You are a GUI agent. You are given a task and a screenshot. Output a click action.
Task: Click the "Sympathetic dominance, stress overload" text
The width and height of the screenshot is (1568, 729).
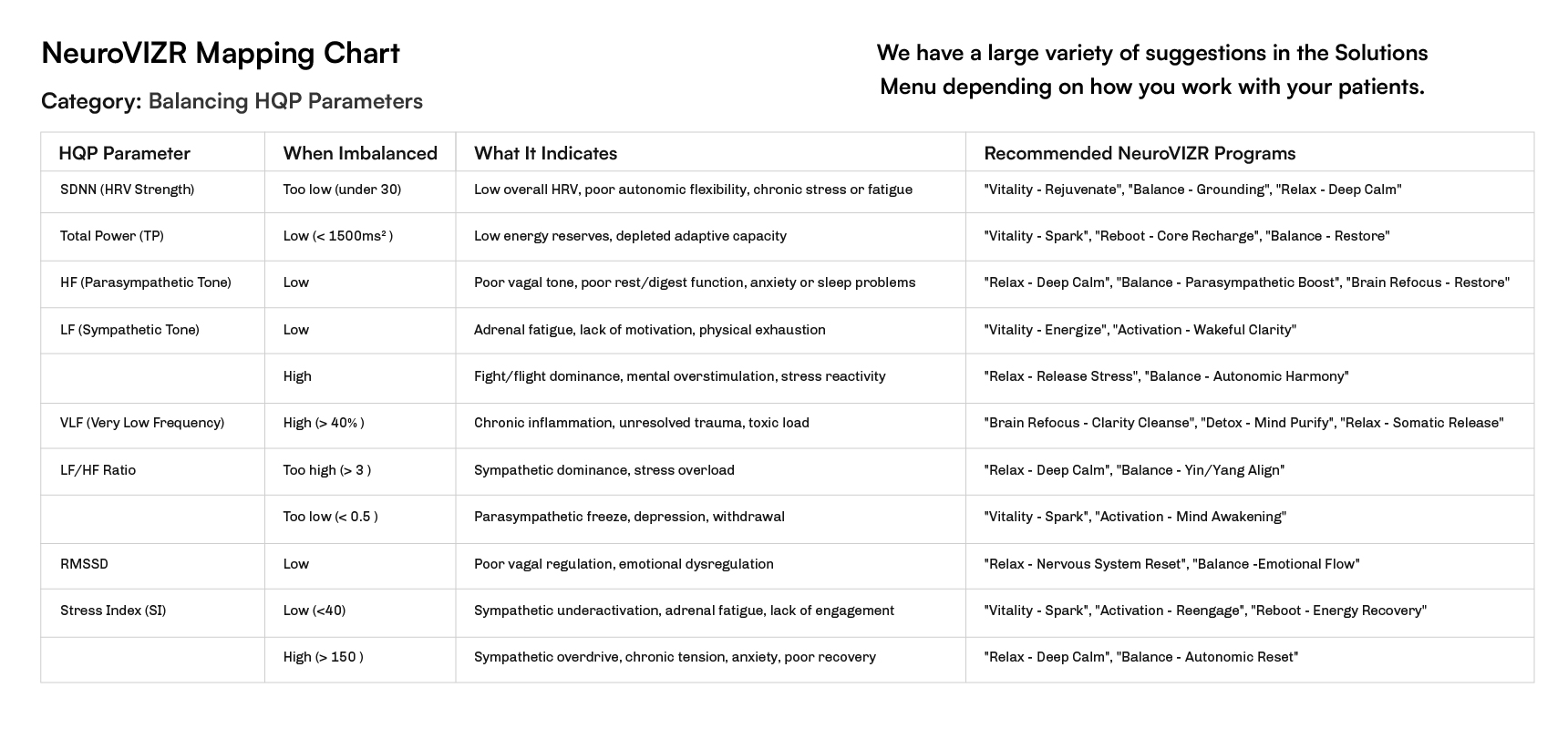603,470
